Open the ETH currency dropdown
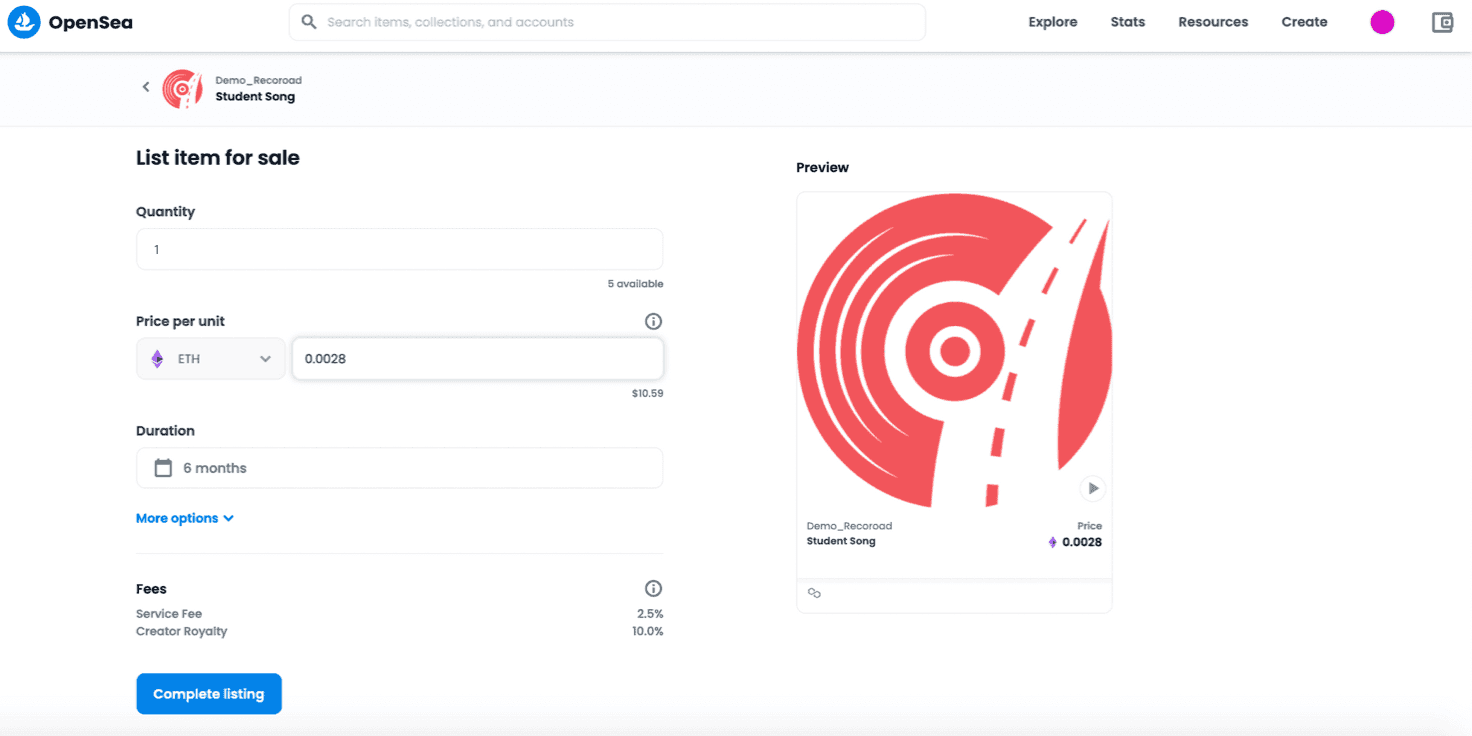Viewport: 1472px width, 736px height. (x=211, y=359)
